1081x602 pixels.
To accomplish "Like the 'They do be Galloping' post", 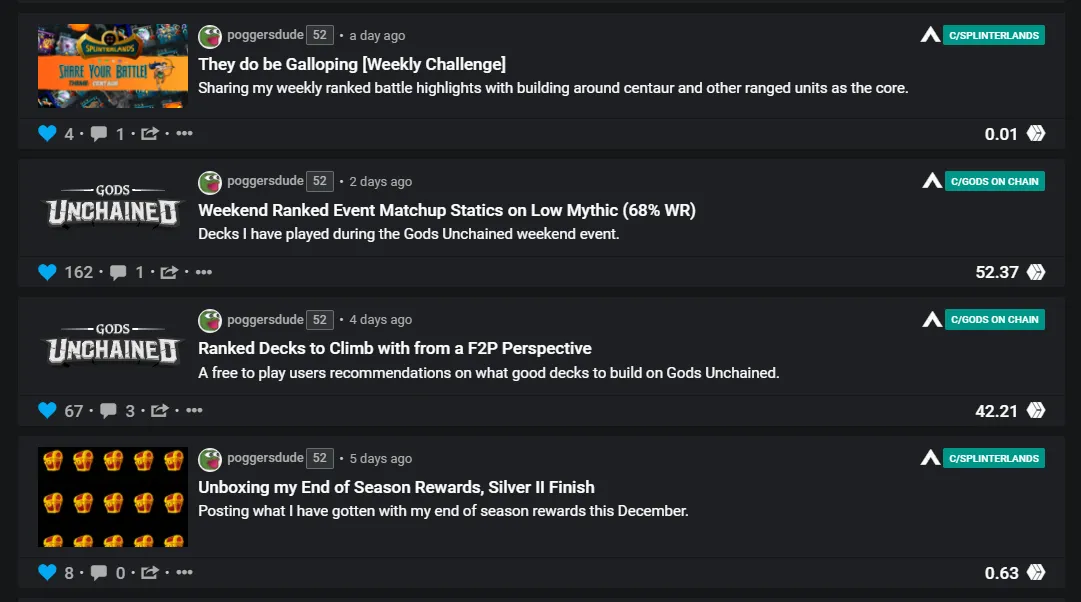I will [x=47, y=133].
